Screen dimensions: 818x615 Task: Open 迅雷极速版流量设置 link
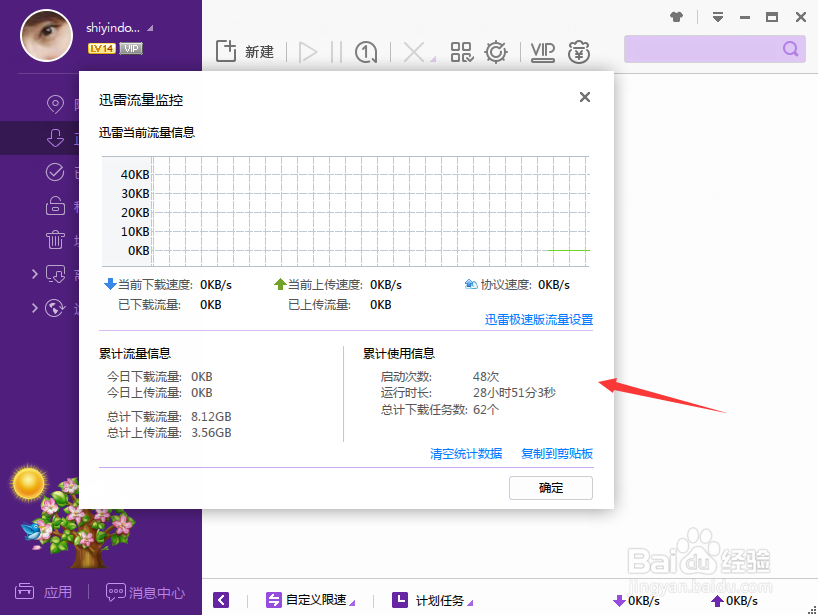[539, 320]
